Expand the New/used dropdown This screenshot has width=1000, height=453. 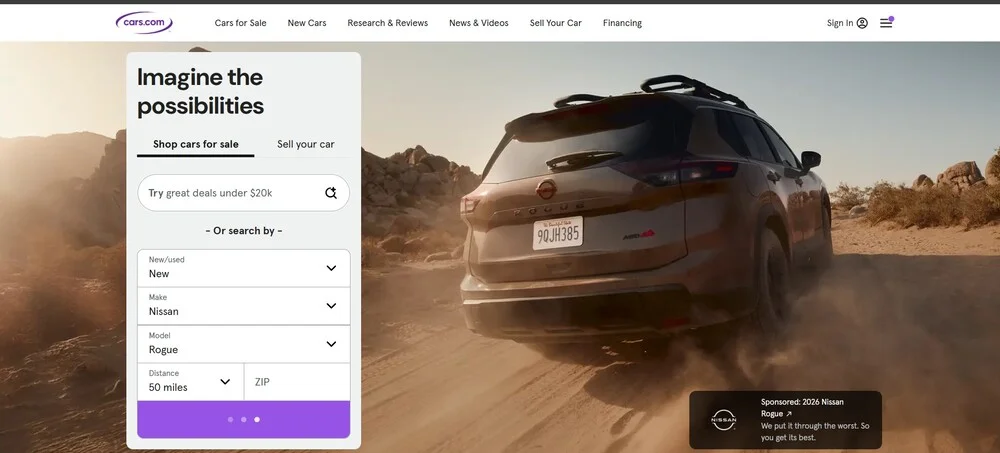tap(244, 268)
